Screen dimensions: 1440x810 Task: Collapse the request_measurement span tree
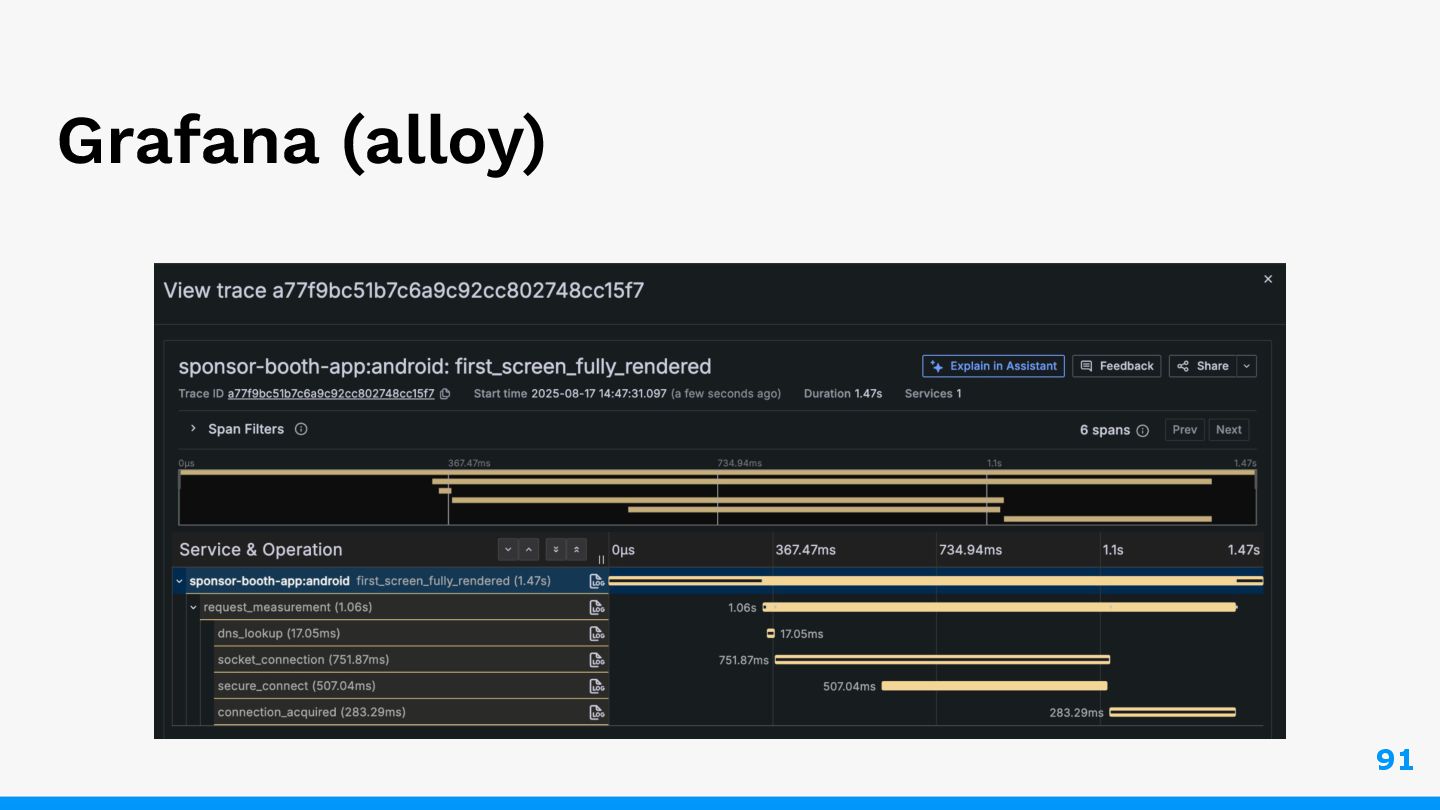coord(194,607)
